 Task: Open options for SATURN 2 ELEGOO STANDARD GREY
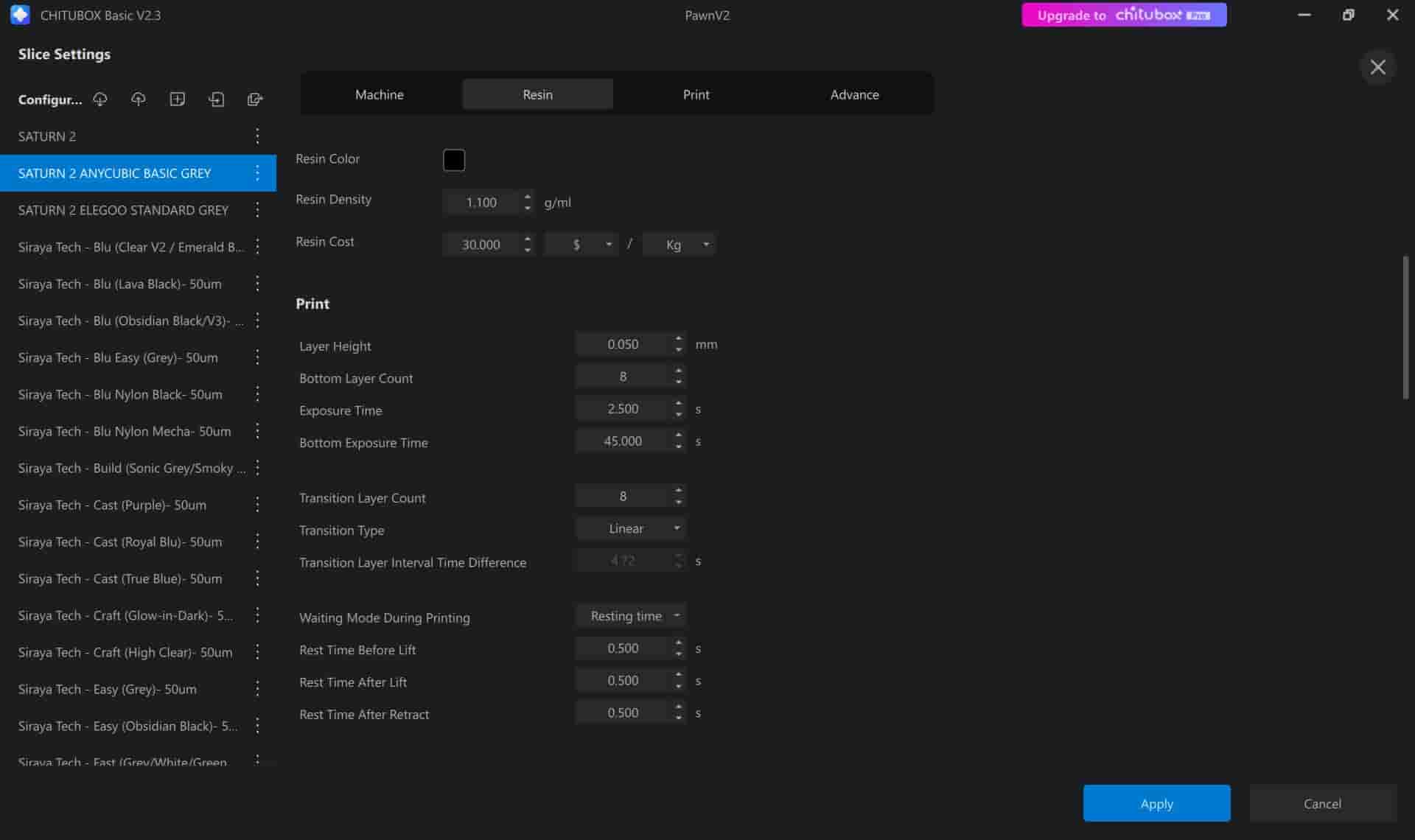tap(257, 210)
